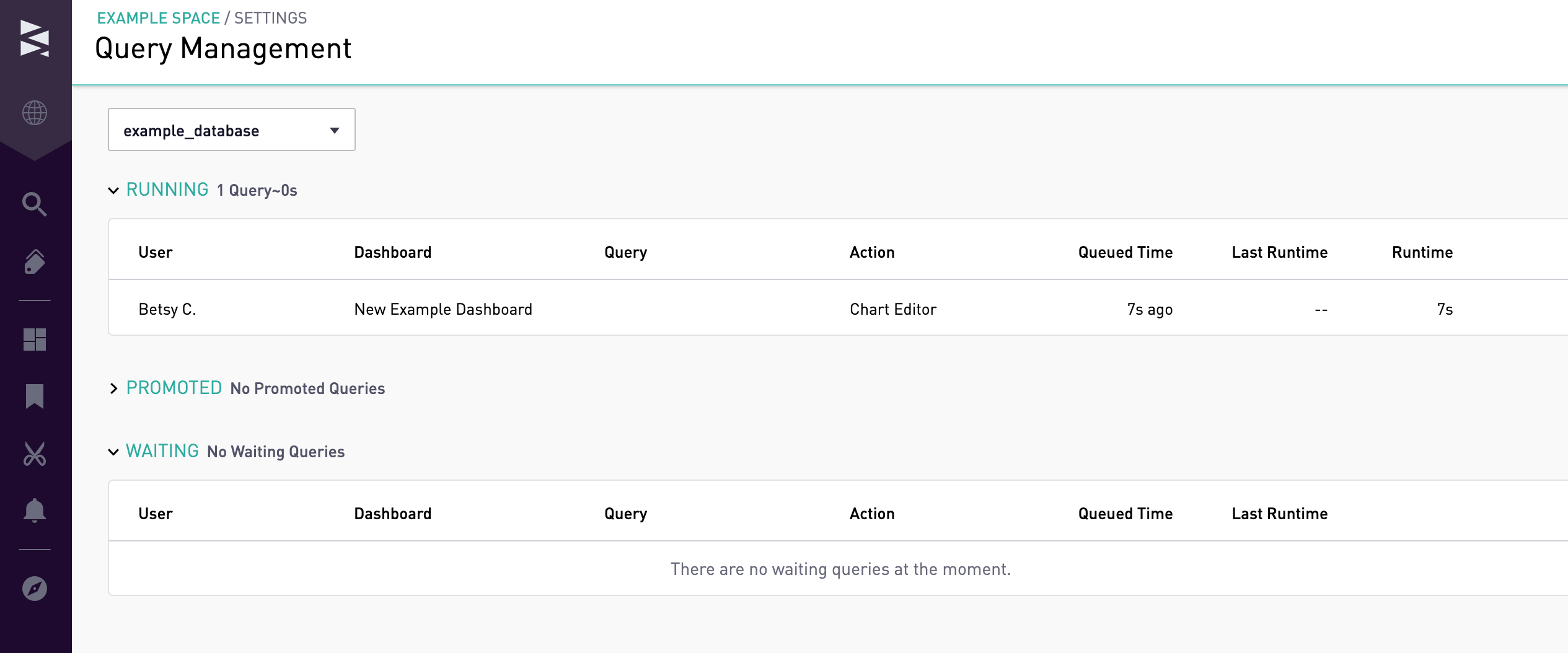
Task: Click the 1 Query~0s summary text
Action: point(257,190)
